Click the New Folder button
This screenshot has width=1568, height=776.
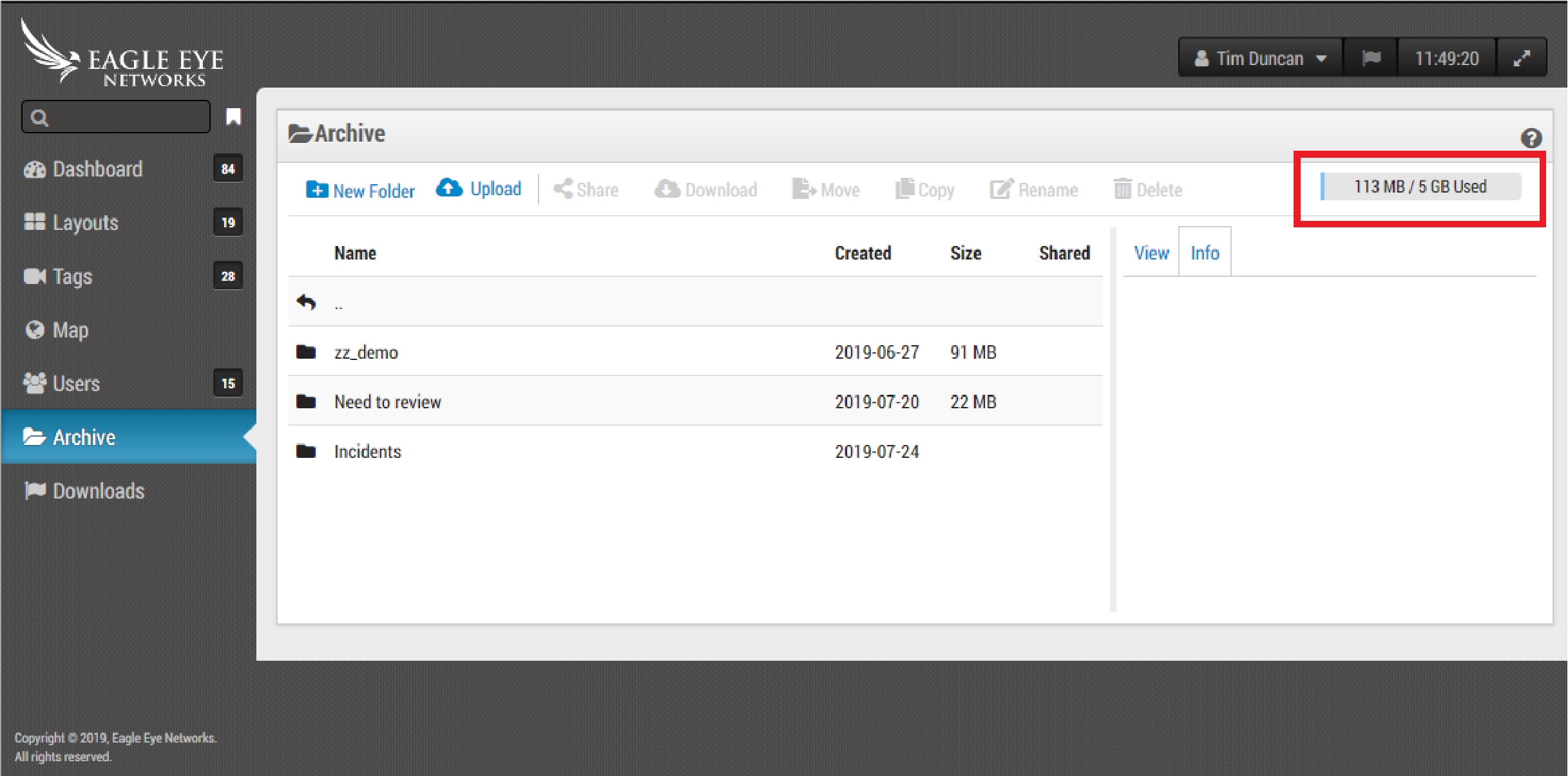tap(360, 191)
